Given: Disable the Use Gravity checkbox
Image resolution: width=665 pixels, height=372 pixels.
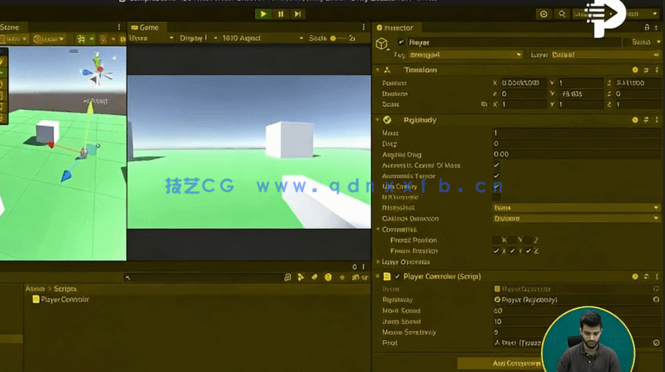Looking at the screenshot, I should click(x=496, y=186).
